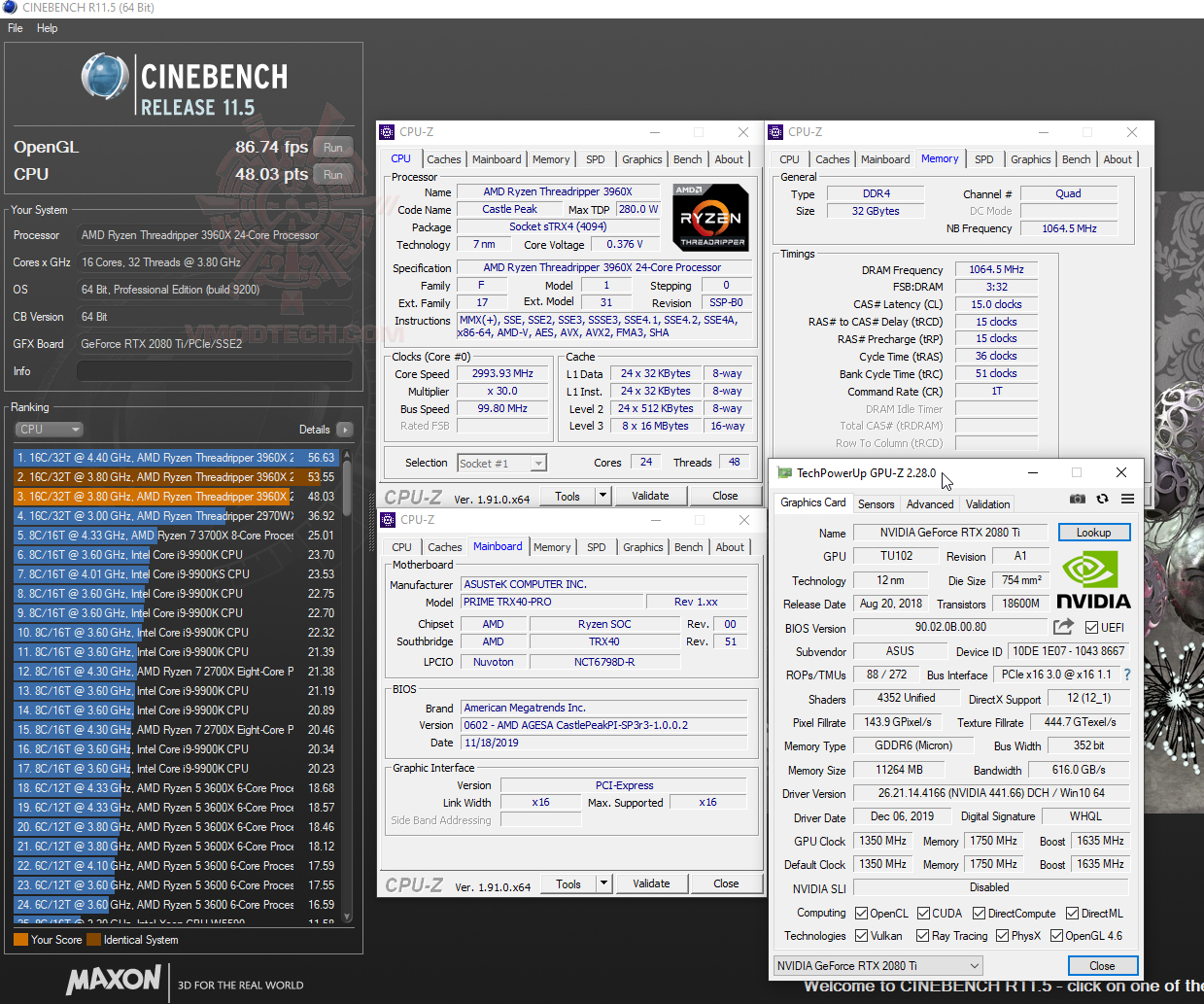Select ranking row 18 Ryzen 5 3600X 4.33 GHz
This screenshot has width=1204, height=1004.
[176, 788]
